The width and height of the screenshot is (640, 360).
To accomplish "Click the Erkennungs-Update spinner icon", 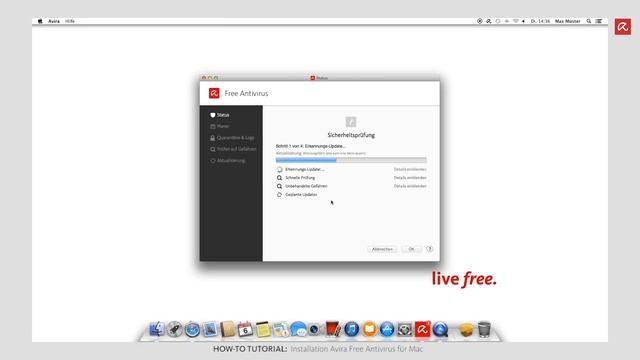I will [279, 169].
